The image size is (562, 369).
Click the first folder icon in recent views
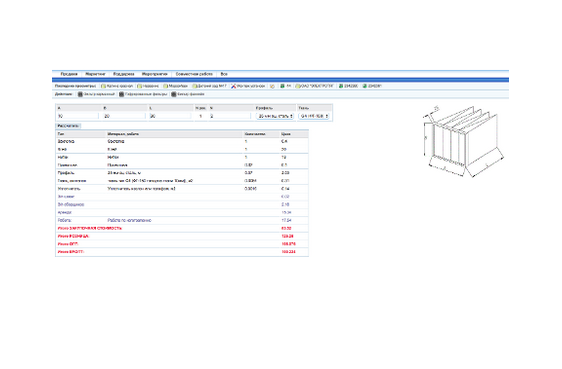(x=103, y=86)
